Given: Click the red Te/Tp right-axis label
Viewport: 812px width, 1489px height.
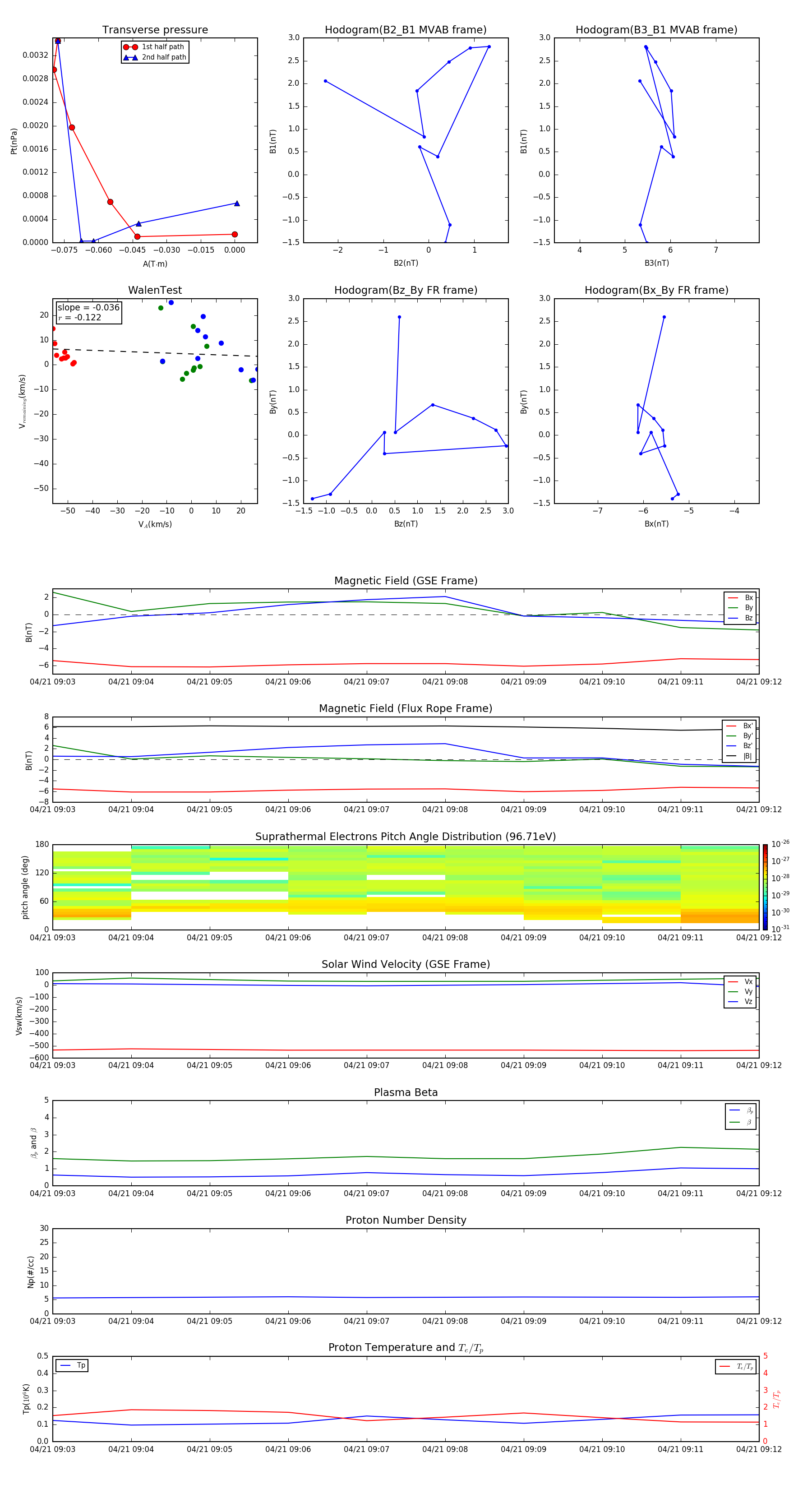Looking at the screenshot, I should coord(777,1399).
